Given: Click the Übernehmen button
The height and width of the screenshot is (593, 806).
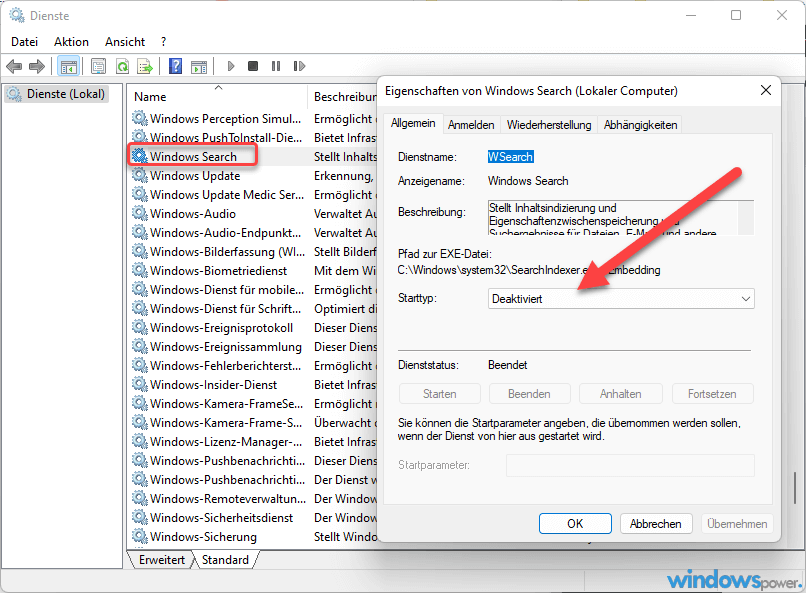Looking at the screenshot, I should coord(737,524).
